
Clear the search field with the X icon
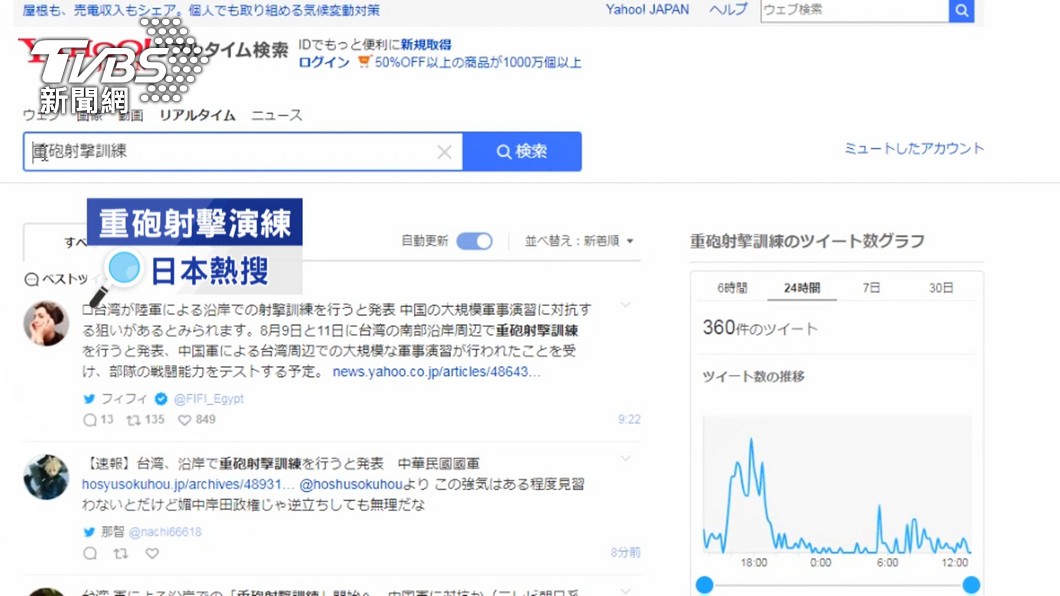(x=444, y=152)
